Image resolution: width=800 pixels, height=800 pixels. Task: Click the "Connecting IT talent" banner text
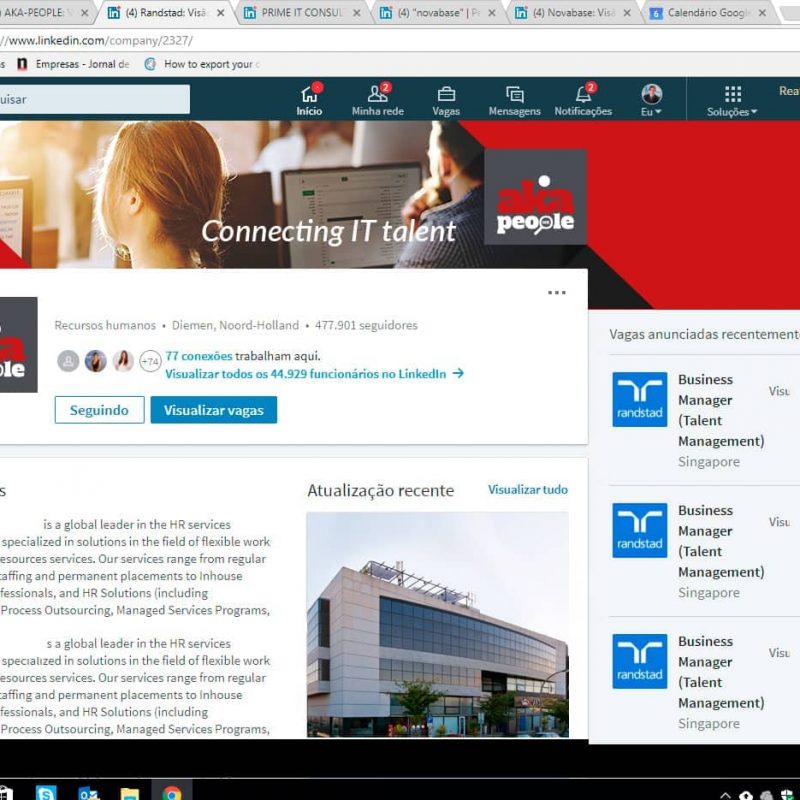pyautogui.click(x=329, y=231)
